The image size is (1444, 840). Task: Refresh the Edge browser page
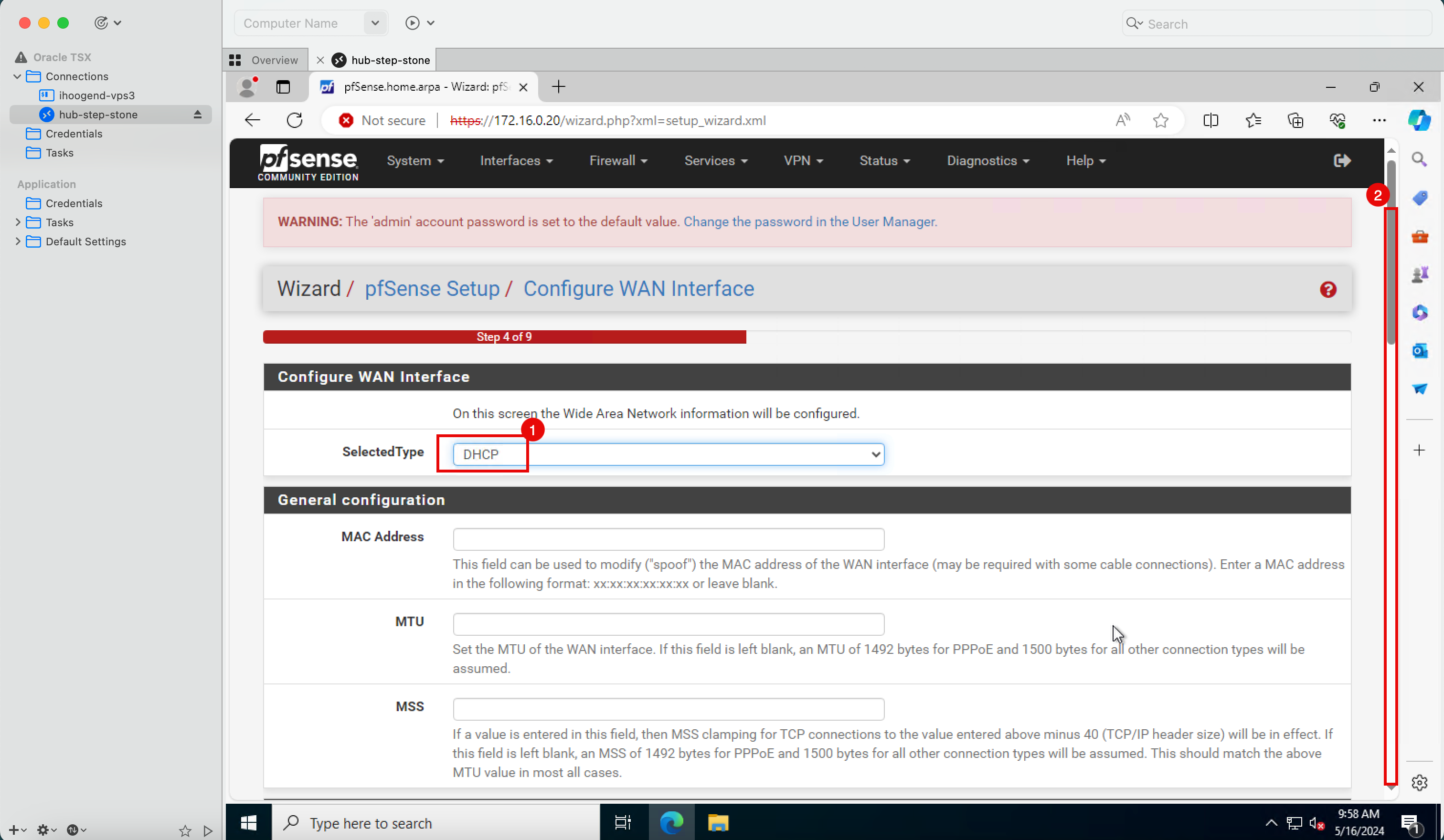[x=295, y=120]
